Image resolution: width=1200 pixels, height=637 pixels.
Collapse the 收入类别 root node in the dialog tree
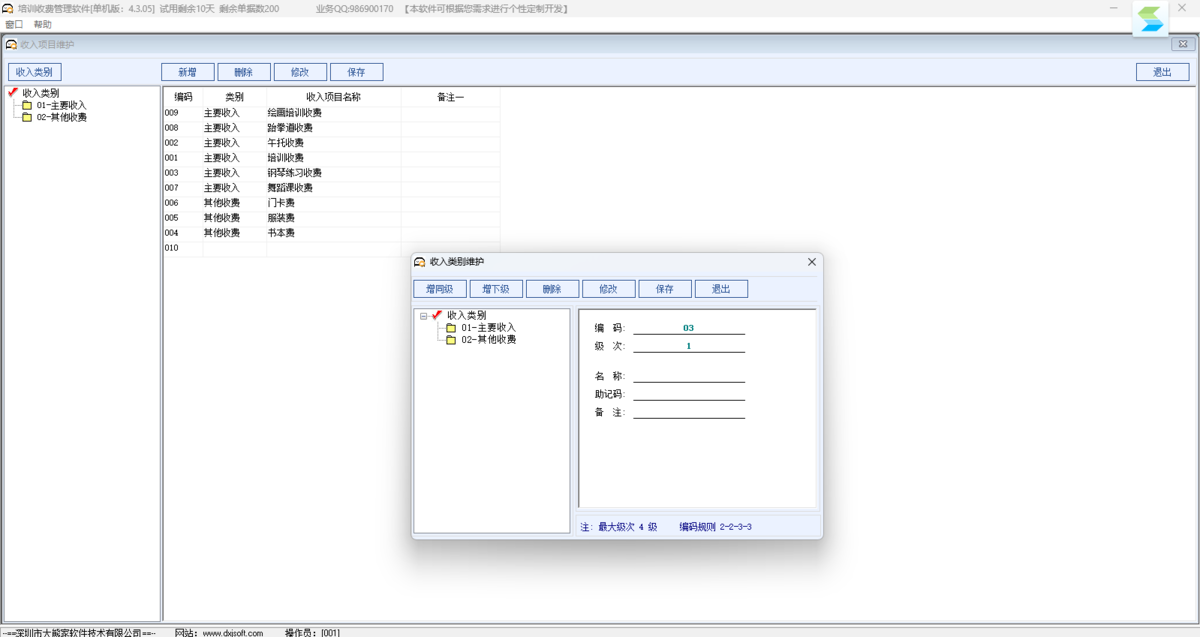point(424,316)
